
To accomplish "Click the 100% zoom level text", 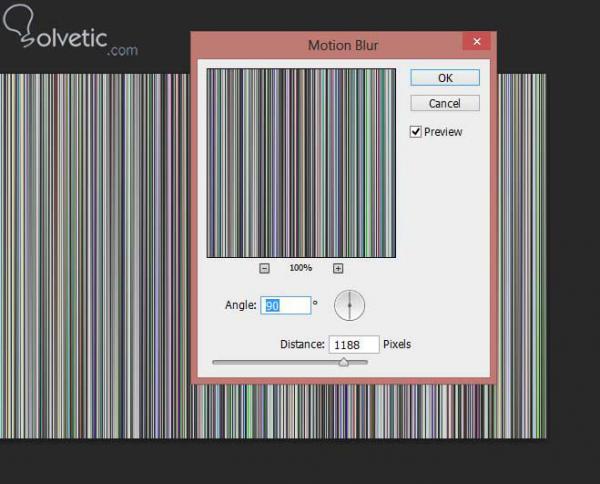I will click(x=301, y=268).
